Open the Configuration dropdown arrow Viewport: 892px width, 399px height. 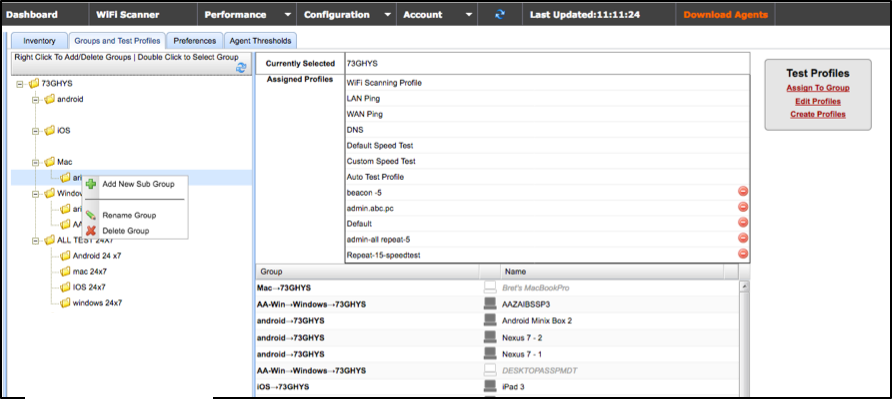(387, 15)
